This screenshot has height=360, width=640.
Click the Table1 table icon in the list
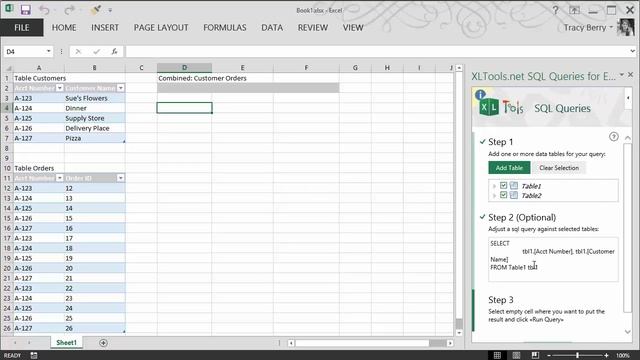(x=514, y=186)
